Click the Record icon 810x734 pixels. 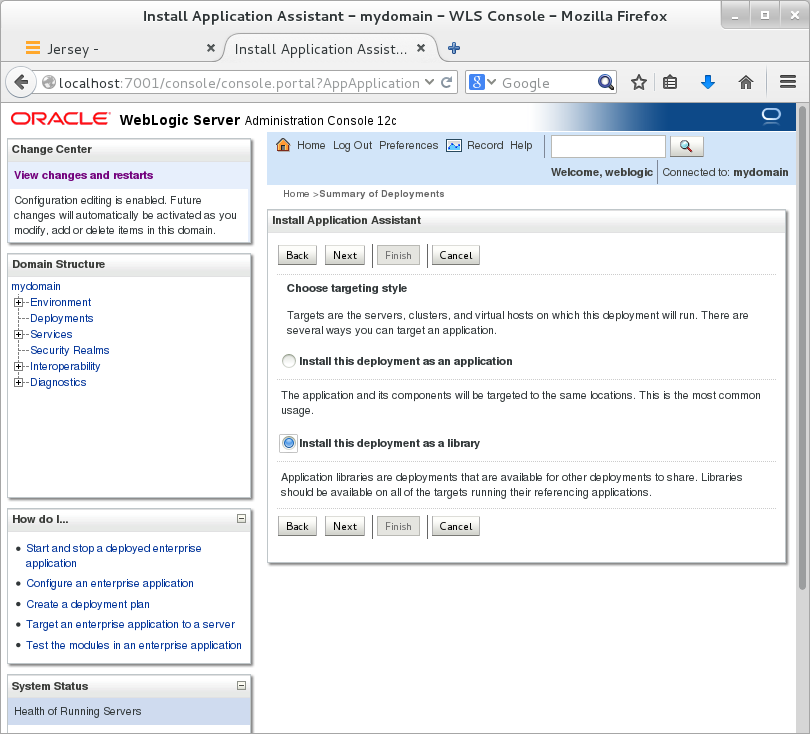[x=454, y=146]
